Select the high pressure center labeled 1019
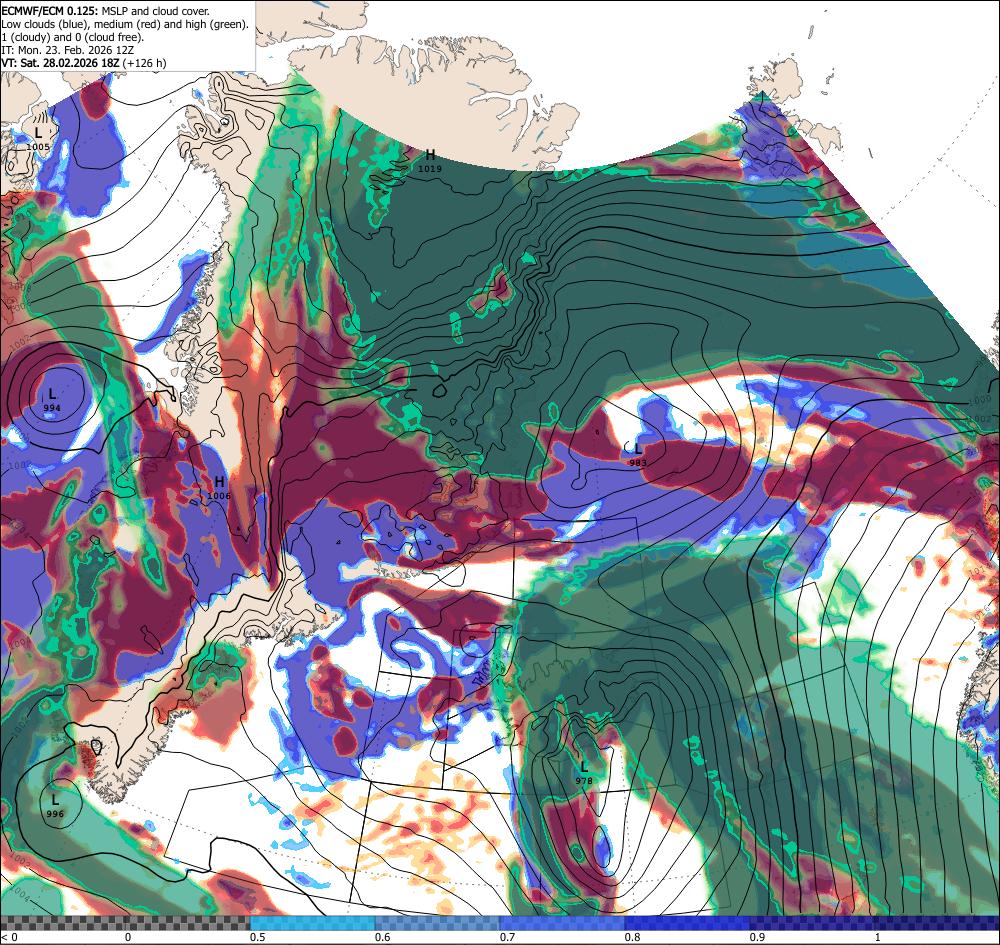 click(x=430, y=160)
